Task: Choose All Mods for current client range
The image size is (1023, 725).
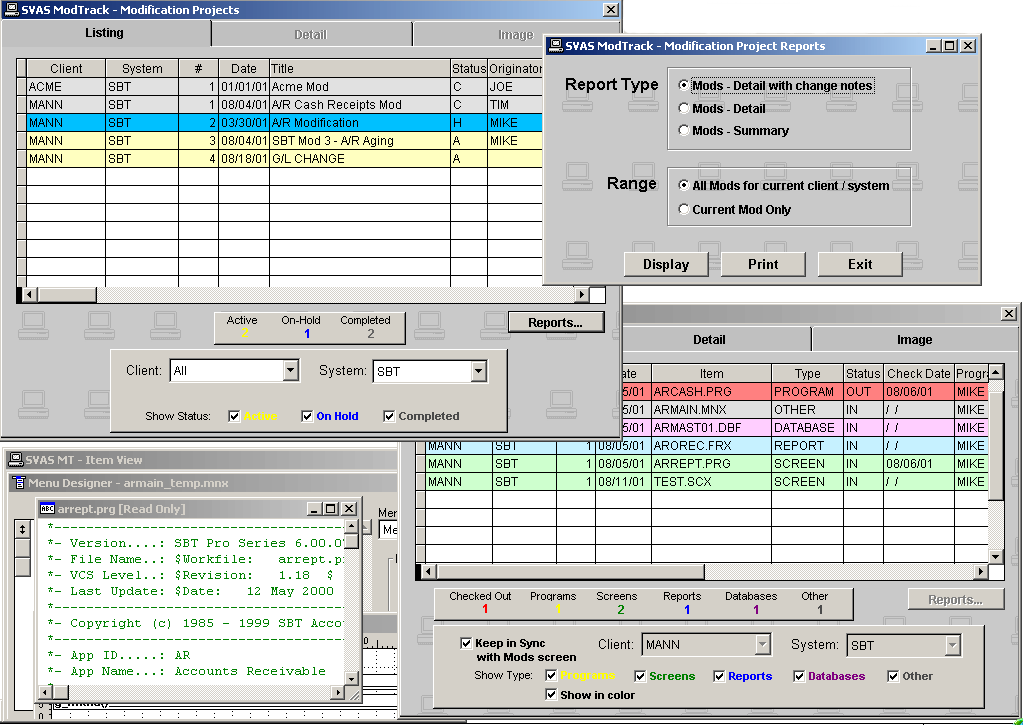Action: pyautogui.click(x=784, y=185)
